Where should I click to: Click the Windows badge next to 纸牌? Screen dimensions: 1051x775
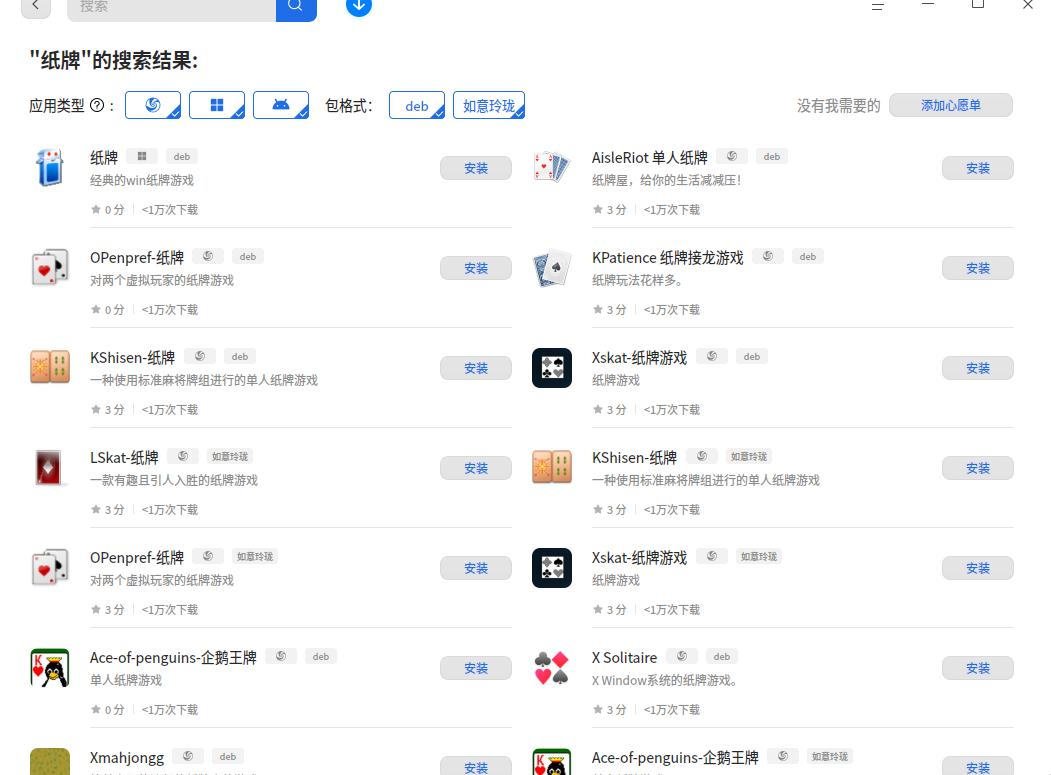141,156
